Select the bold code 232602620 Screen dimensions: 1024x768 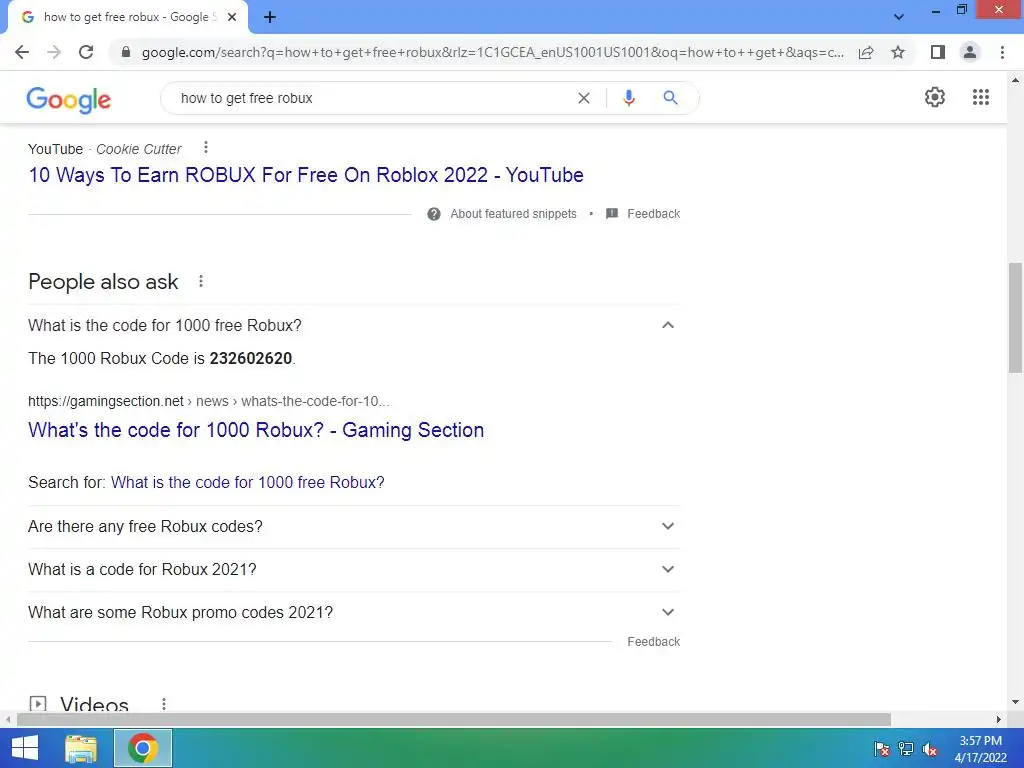[x=251, y=359]
